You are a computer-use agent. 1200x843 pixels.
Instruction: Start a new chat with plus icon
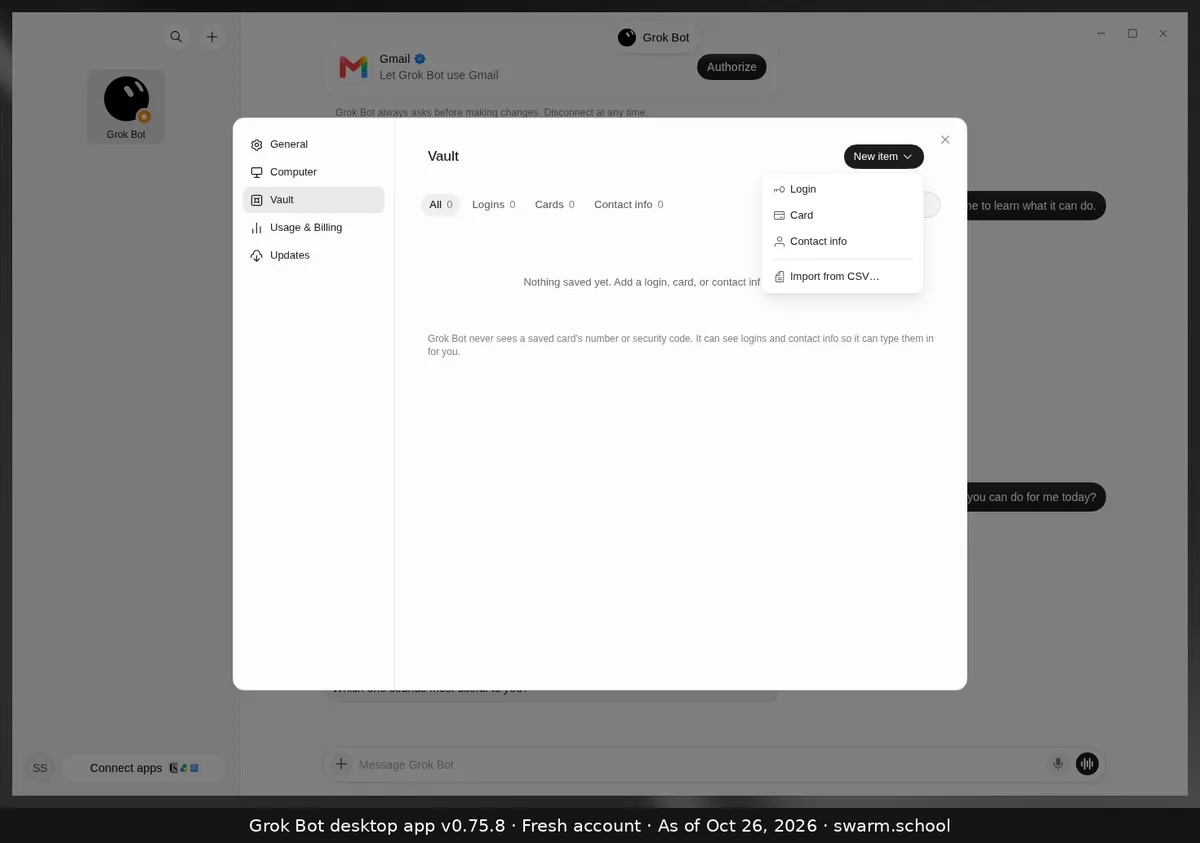pyautogui.click(x=212, y=37)
